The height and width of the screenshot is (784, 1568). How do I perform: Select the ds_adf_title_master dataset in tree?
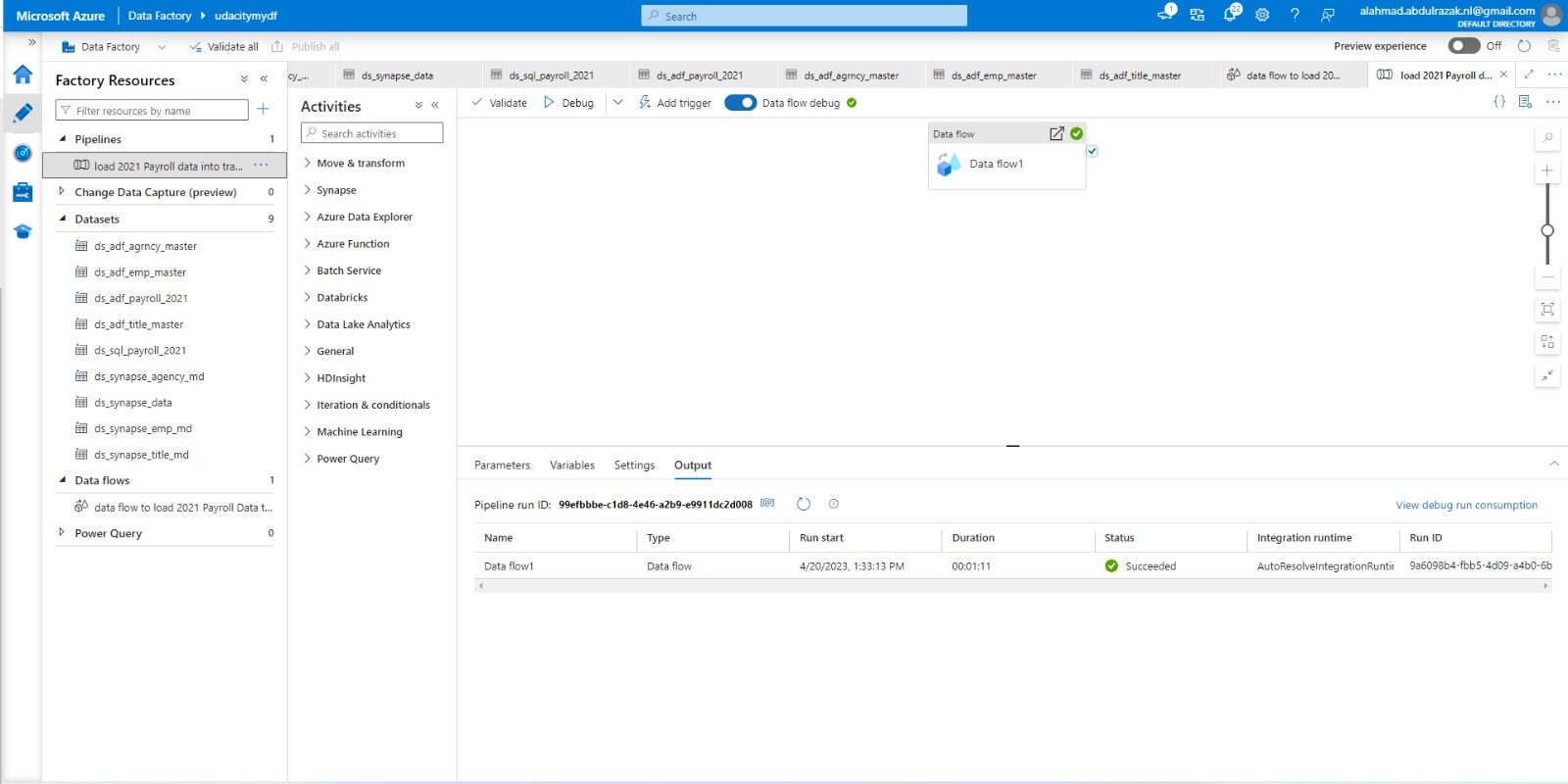click(138, 324)
